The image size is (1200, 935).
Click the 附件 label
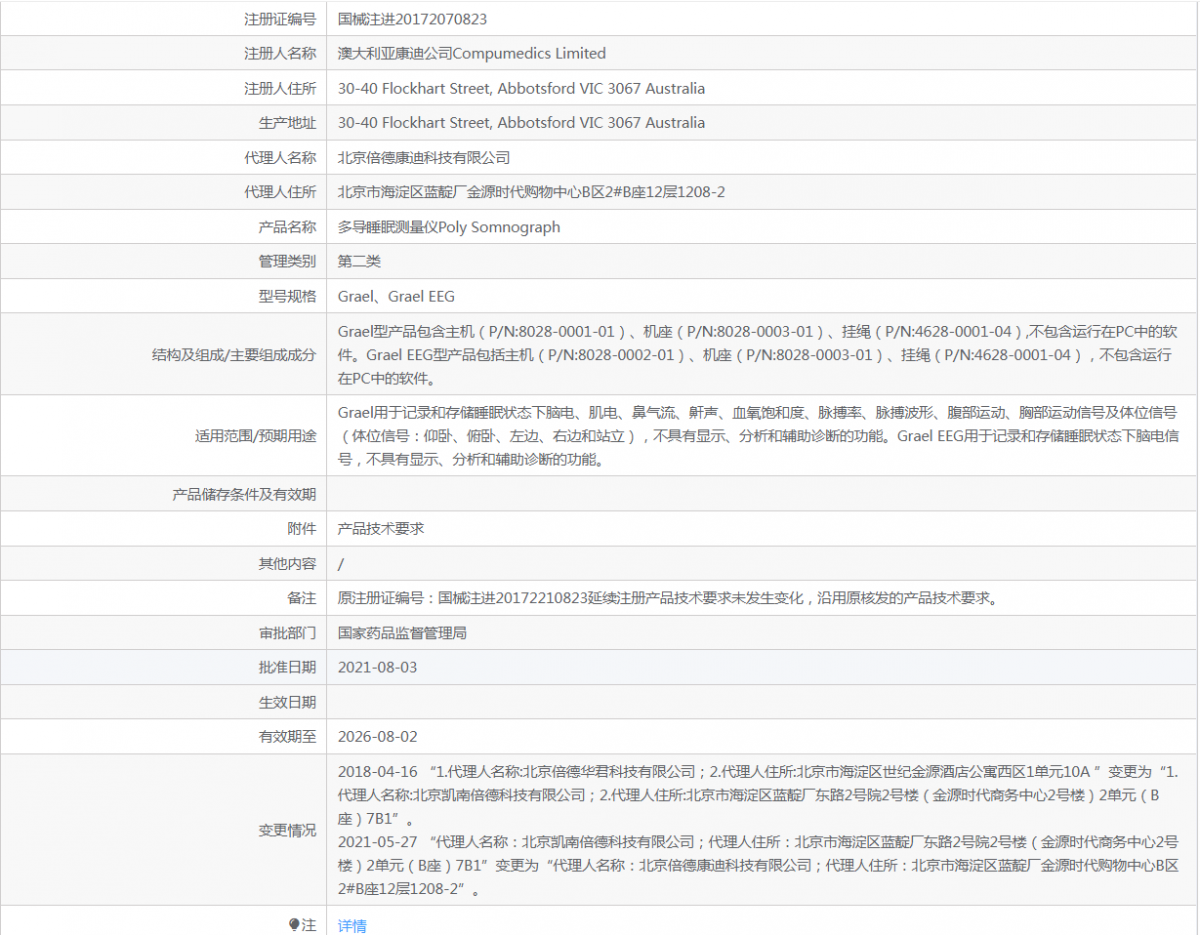[x=302, y=528]
